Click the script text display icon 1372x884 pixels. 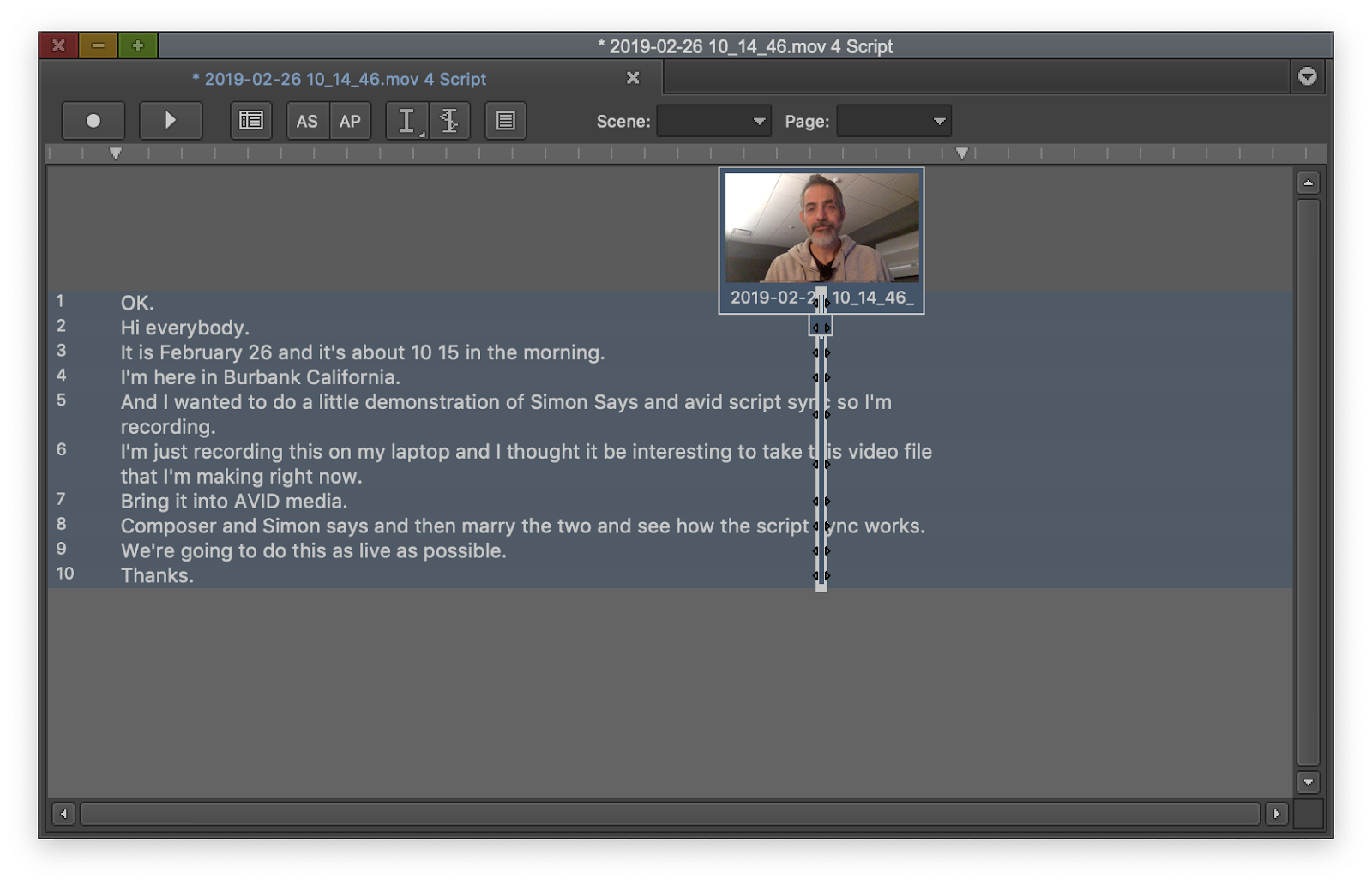[x=505, y=120]
